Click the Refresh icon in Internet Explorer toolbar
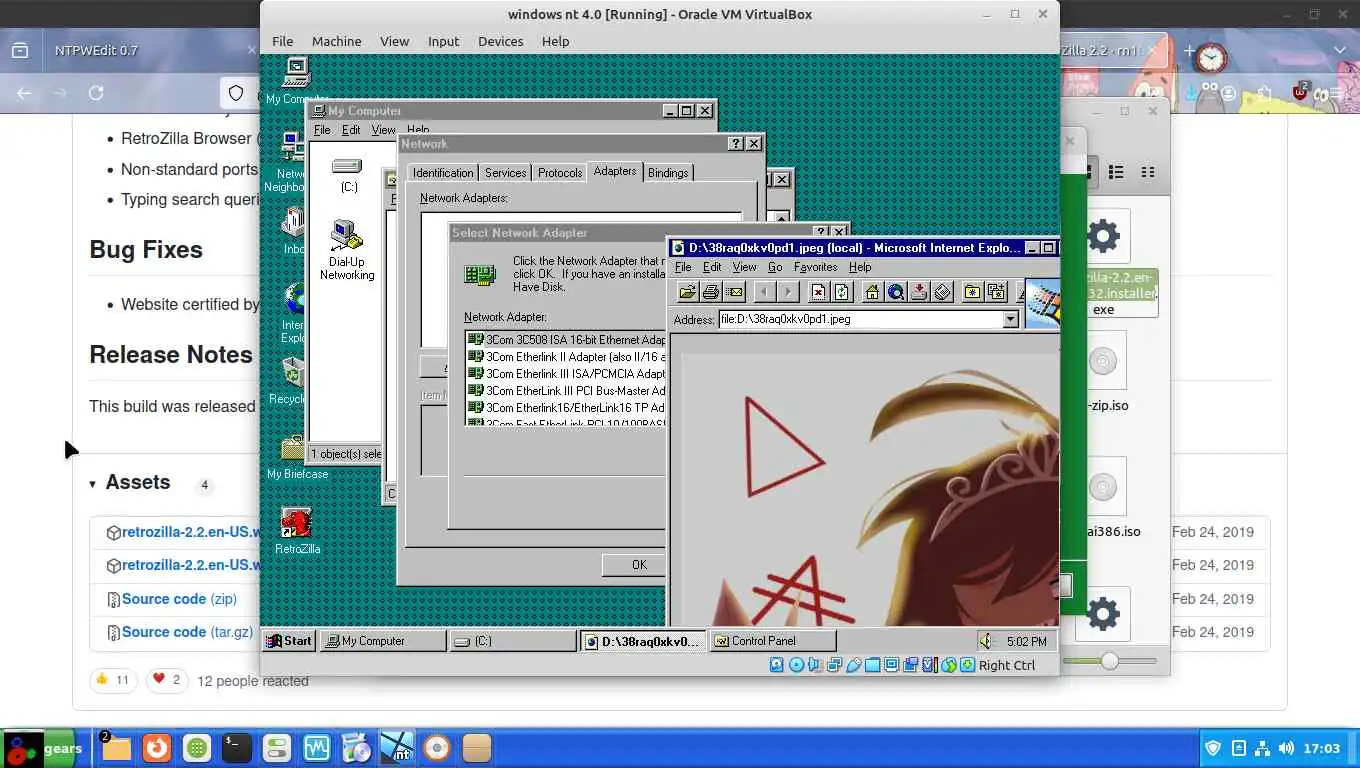The image size is (1360, 768). [841, 292]
